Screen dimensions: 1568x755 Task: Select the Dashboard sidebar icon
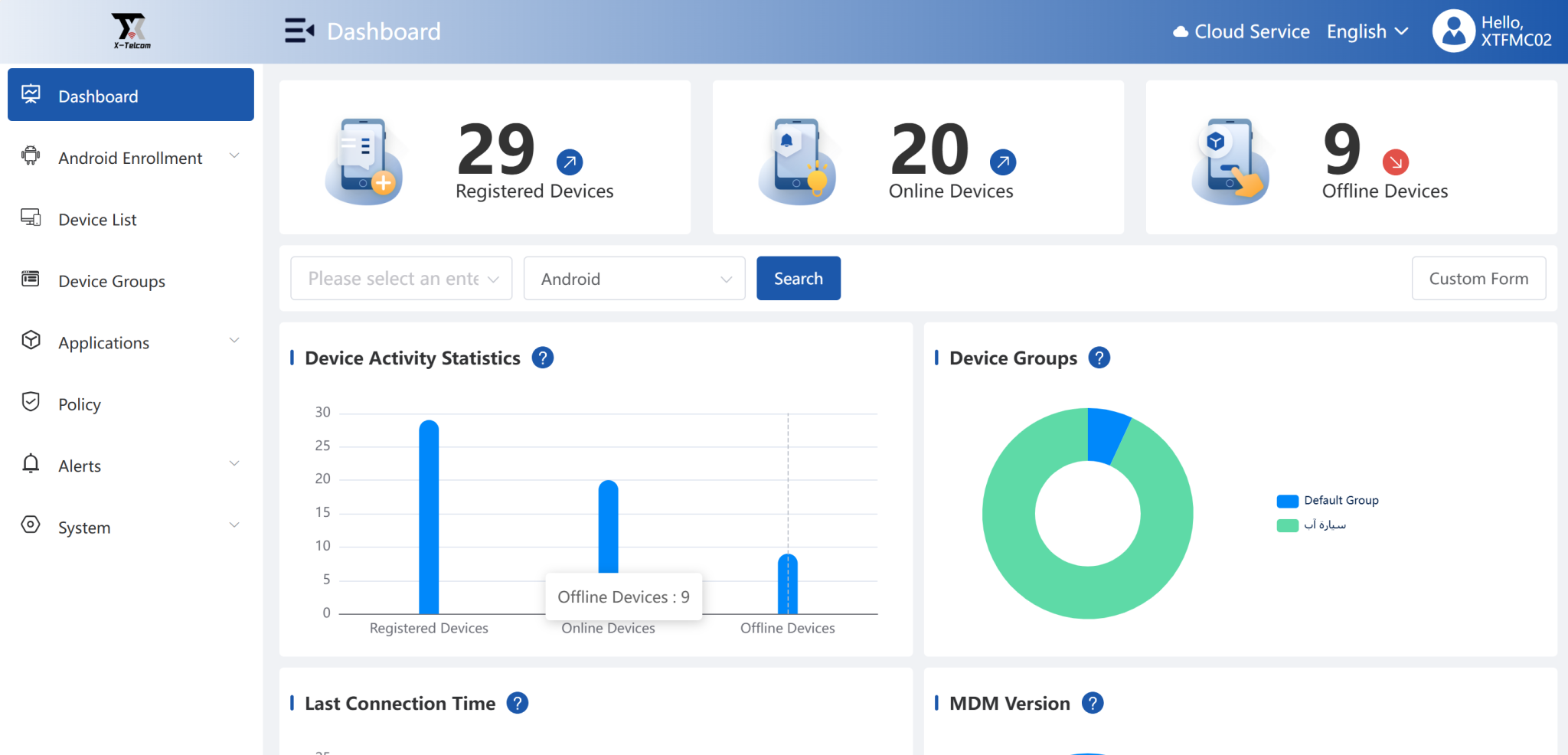click(x=31, y=93)
